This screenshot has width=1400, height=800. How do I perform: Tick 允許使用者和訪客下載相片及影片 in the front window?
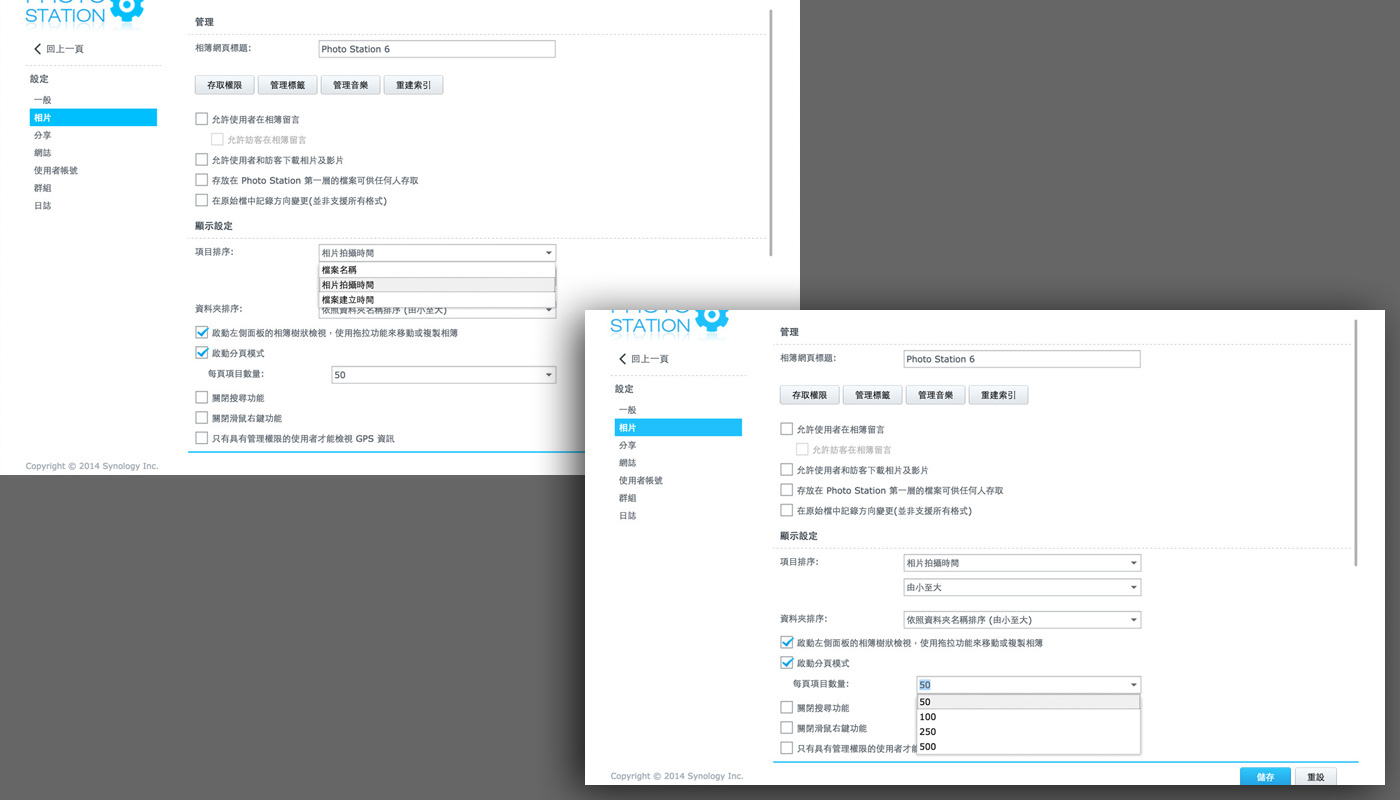coord(786,470)
